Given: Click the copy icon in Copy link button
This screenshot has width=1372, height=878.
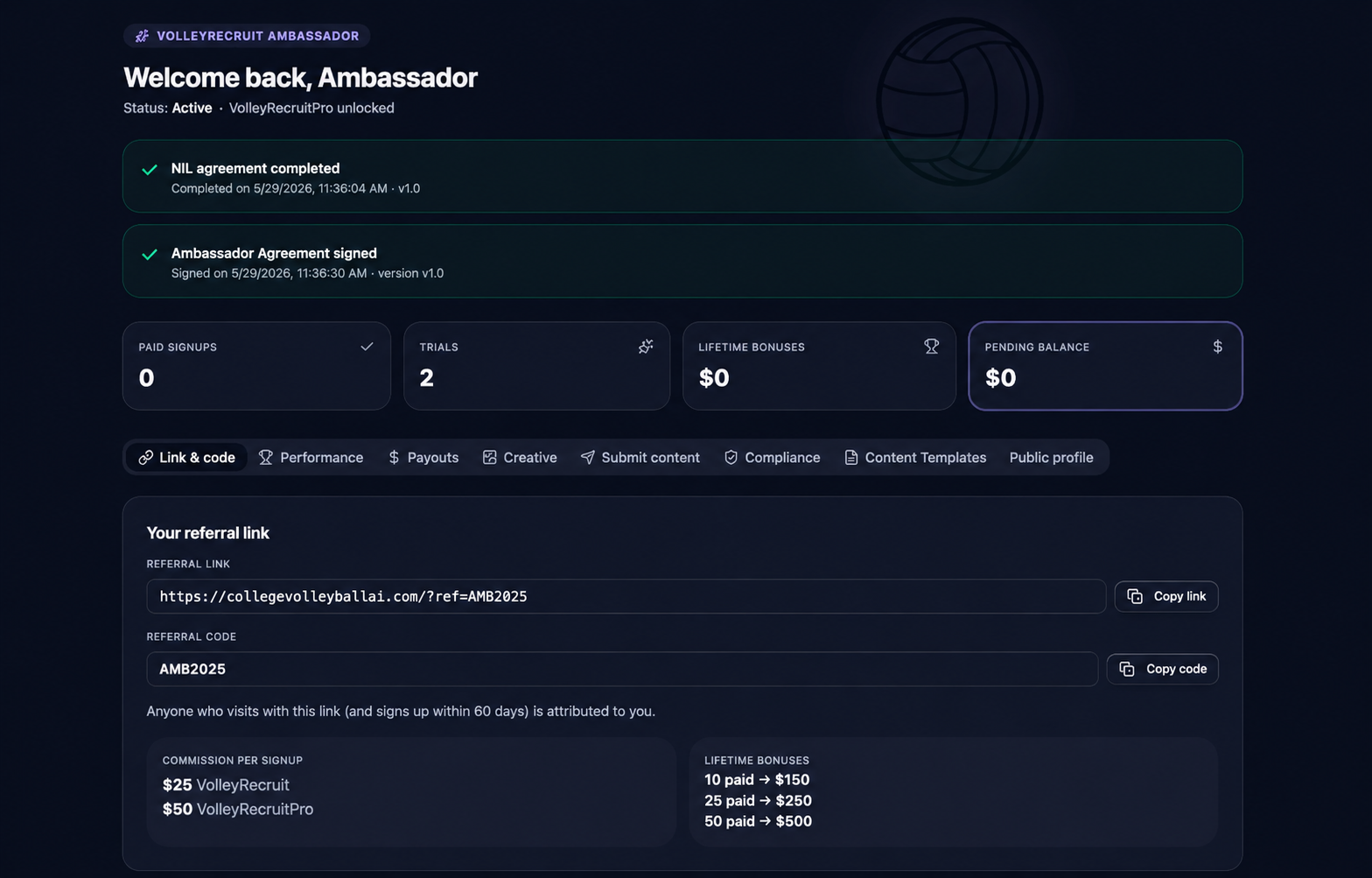Looking at the screenshot, I should (1135, 596).
